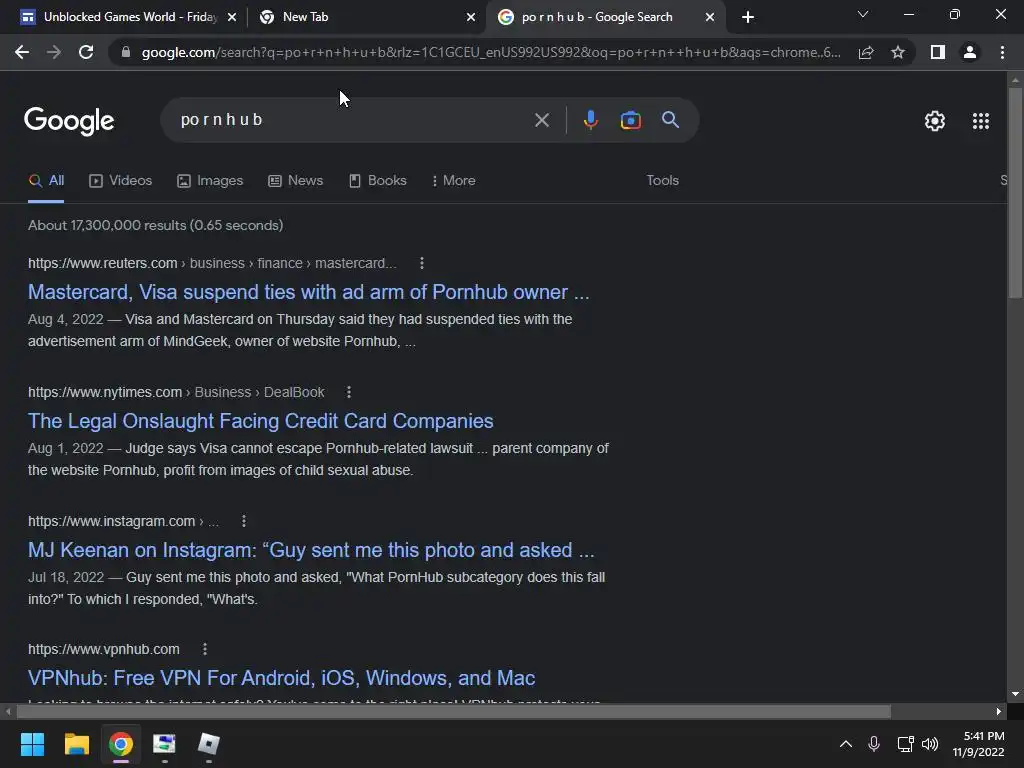Open The Legal Onslaught Facing Credit Card Companies link
1024x768 pixels.
[x=261, y=421]
